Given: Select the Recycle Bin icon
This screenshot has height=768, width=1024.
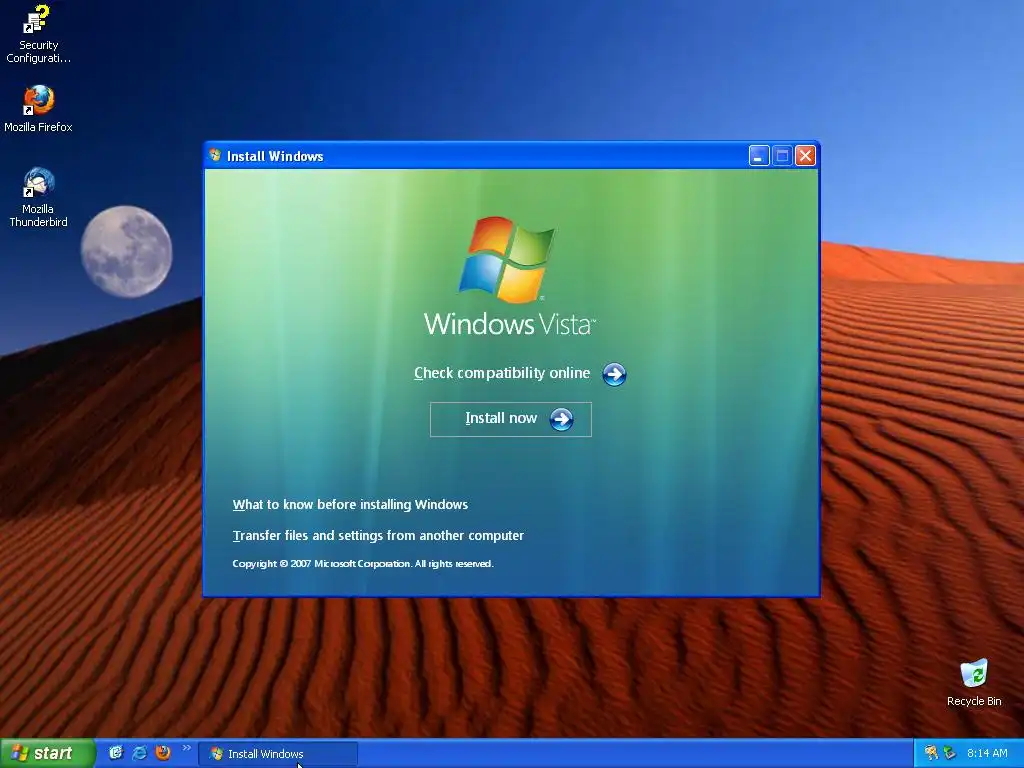Looking at the screenshot, I should click(x=974, y=682).
